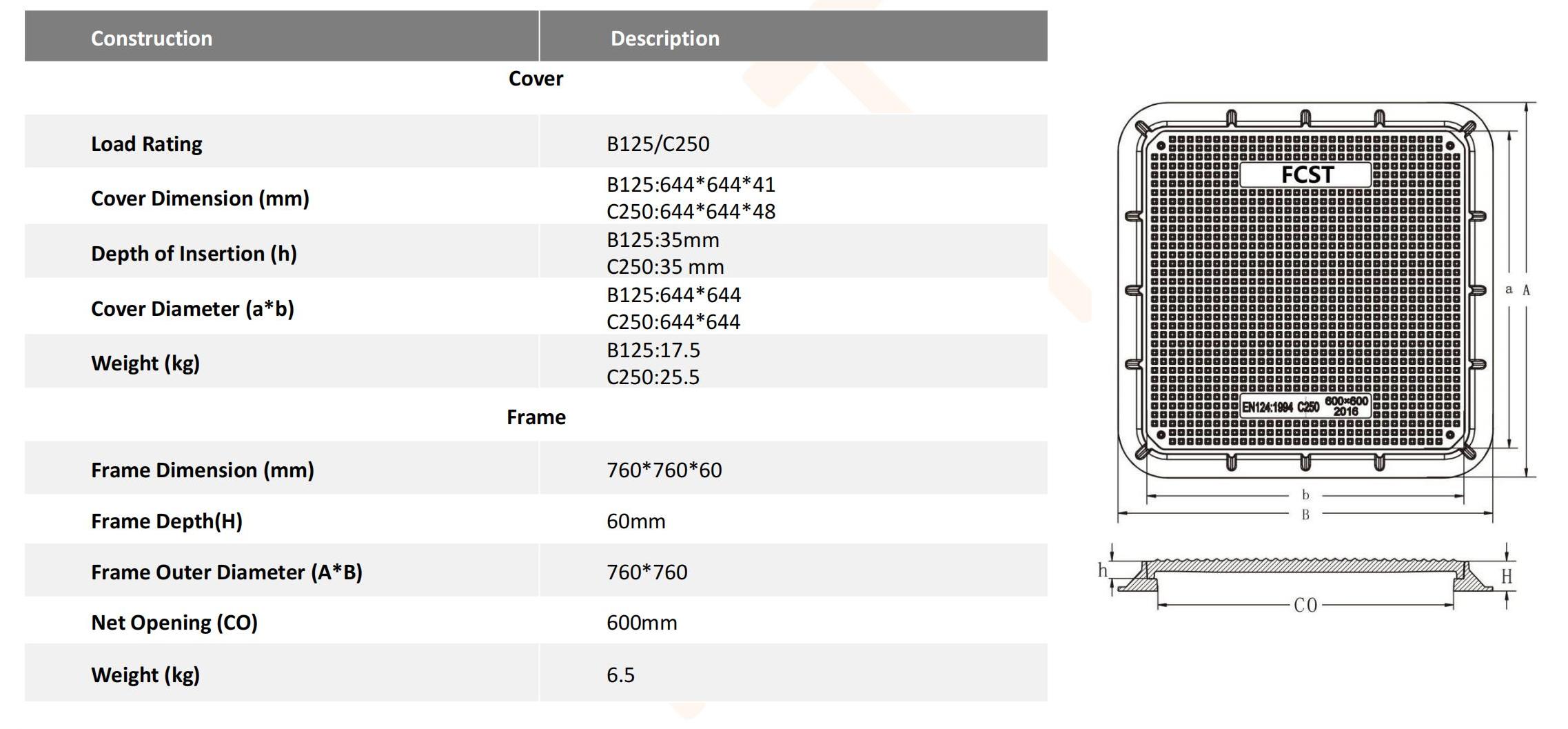
Task: Select the "600mm" net opening value
Action: 641,623
